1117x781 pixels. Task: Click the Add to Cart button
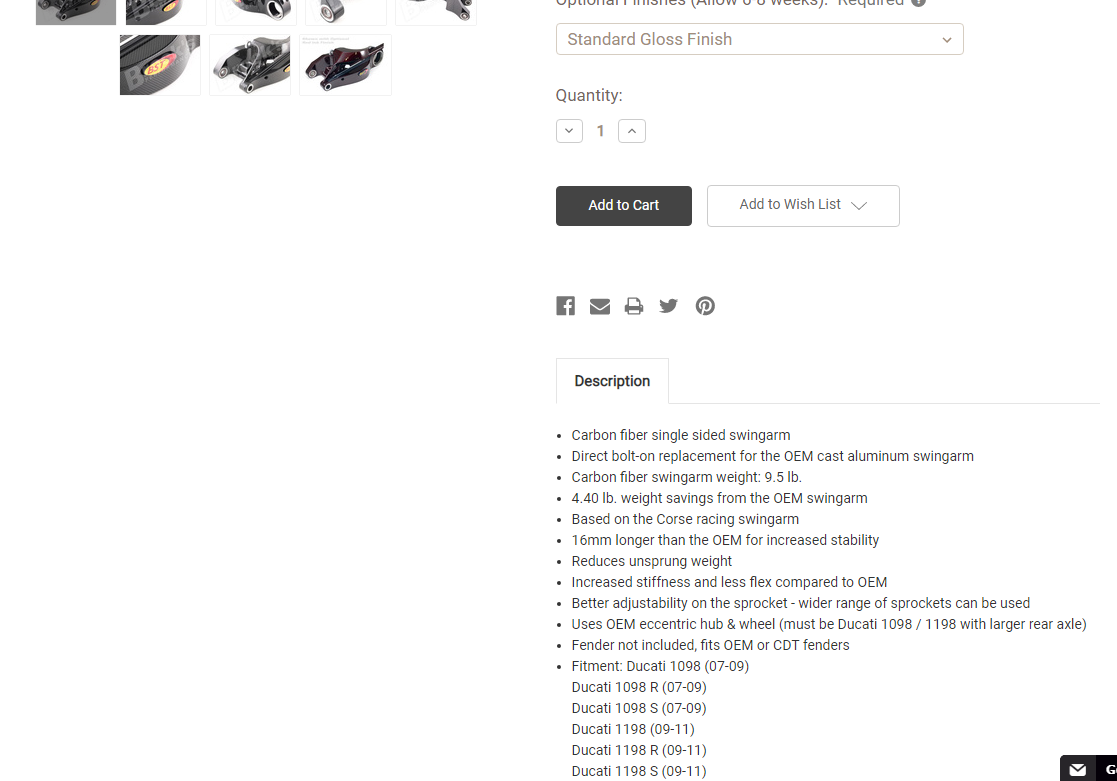point(623,206)
